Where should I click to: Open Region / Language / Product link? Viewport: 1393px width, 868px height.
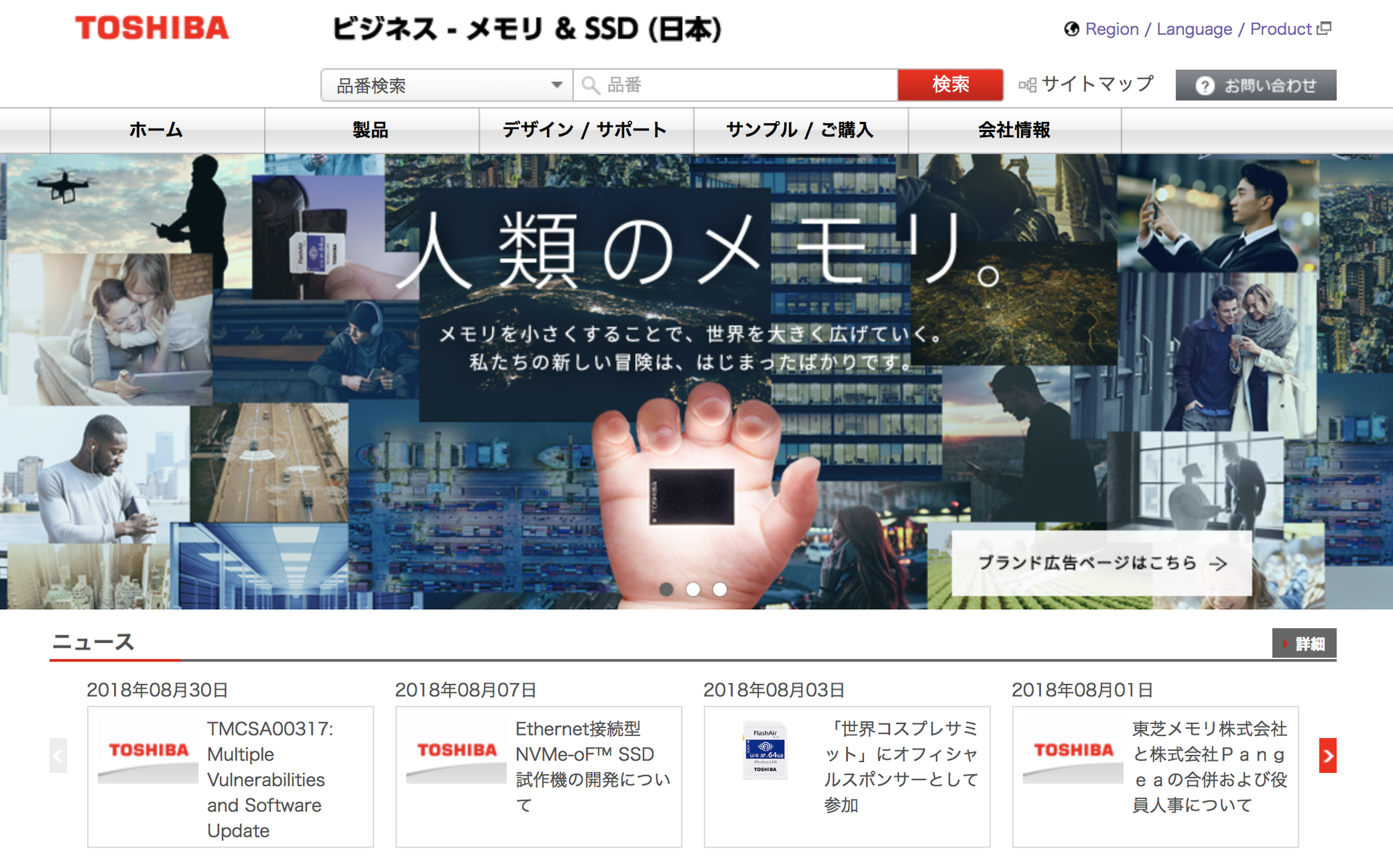tap(1197, 29)
